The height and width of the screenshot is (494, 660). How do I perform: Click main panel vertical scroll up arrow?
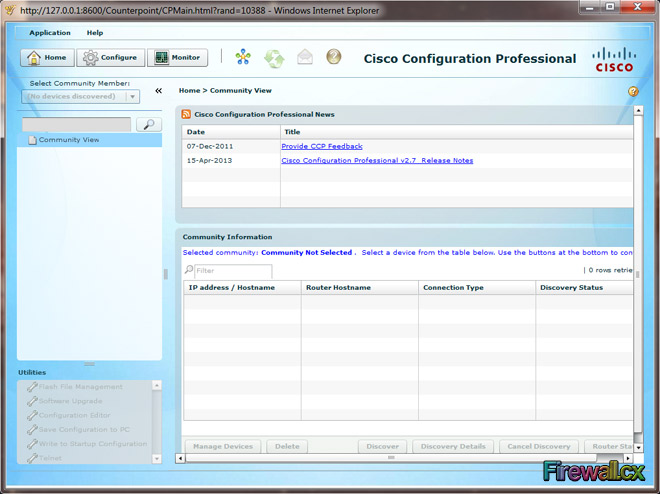[x=638, y=110]
